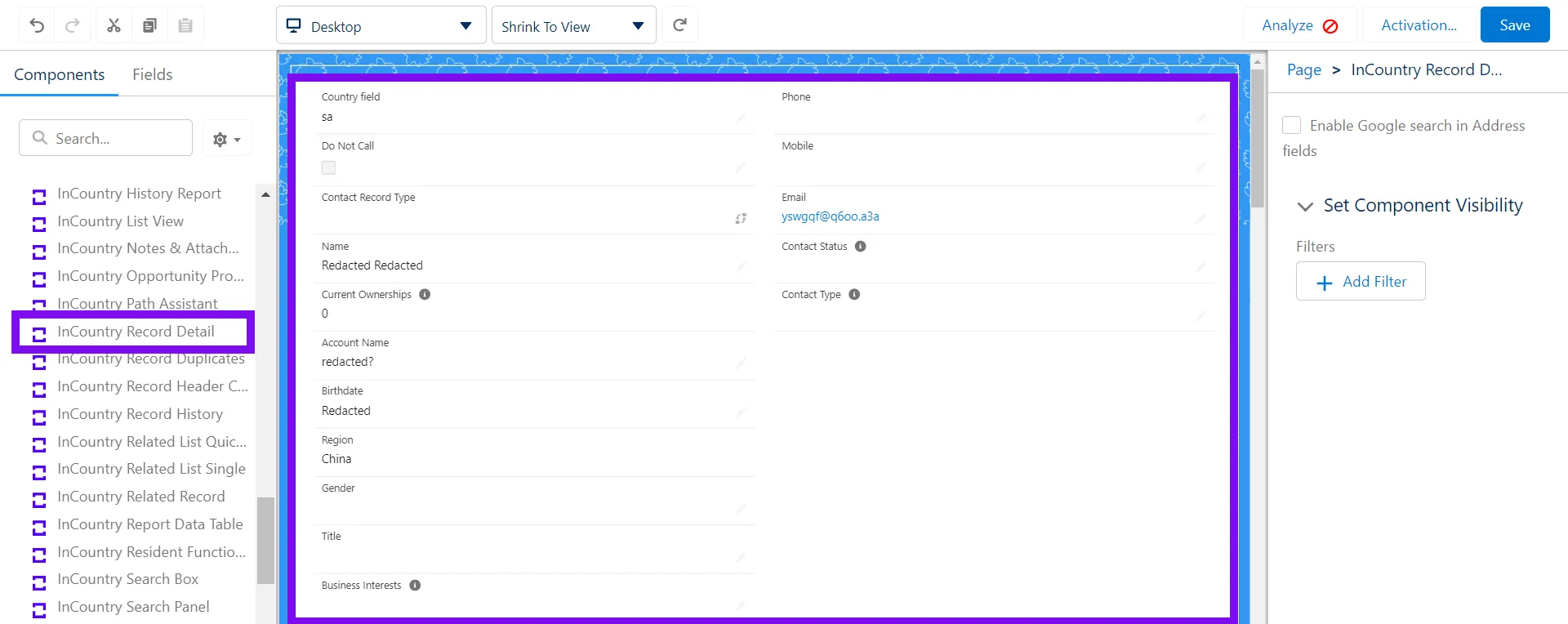The width and height of the screenshot is (1568, 624).
Task: Open the gear settings menu beside Search
Action: point(227,139)
